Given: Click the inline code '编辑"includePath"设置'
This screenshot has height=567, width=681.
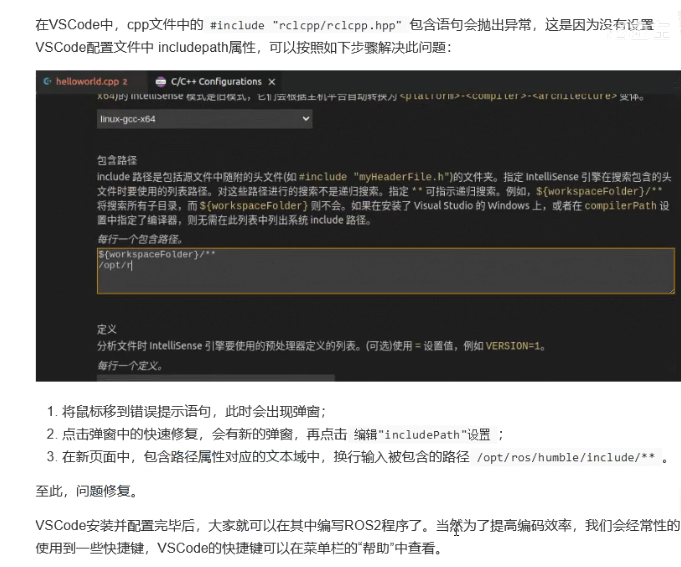Looking at the screenshot, I should [421, 435].
